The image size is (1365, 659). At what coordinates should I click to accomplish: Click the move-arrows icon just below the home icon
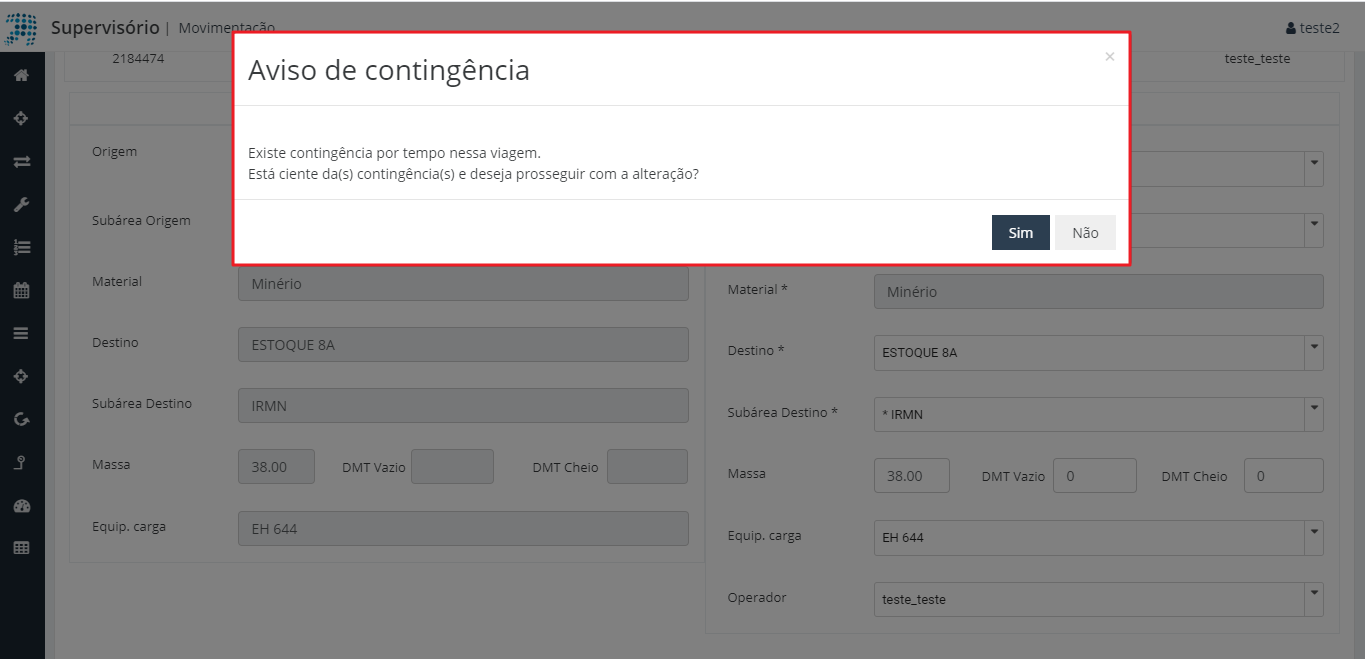tap(21, 118)
